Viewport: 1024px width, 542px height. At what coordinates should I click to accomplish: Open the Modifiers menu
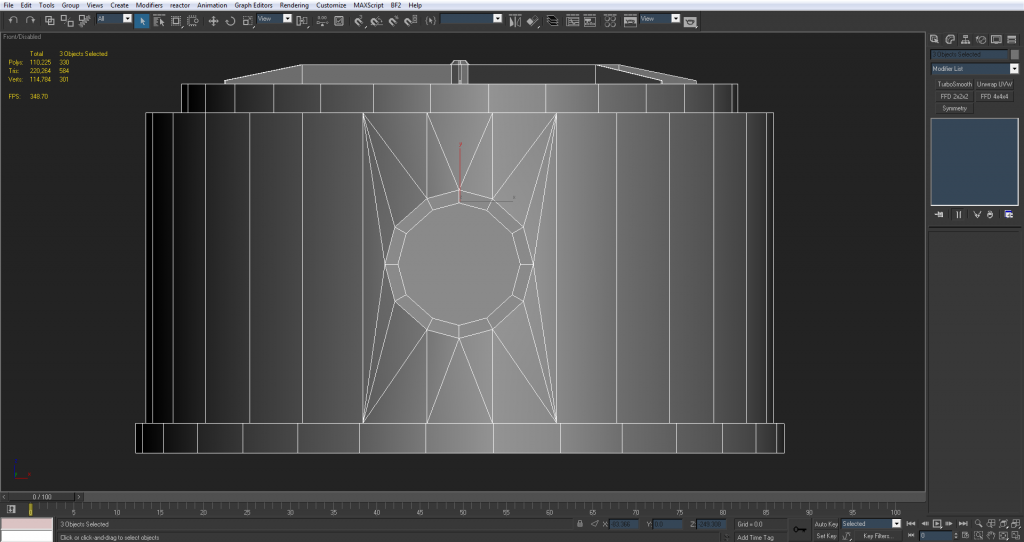pyautogui.click(x=149, y=5)
